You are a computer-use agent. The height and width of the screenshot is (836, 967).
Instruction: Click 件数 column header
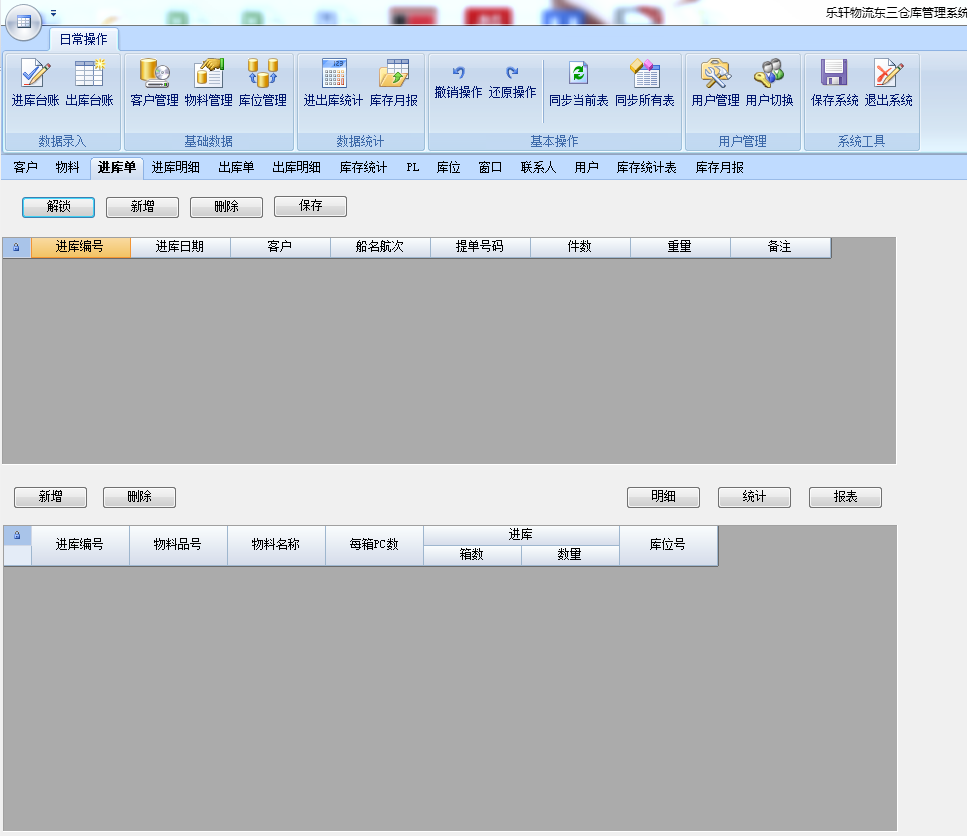pos(580,247)
